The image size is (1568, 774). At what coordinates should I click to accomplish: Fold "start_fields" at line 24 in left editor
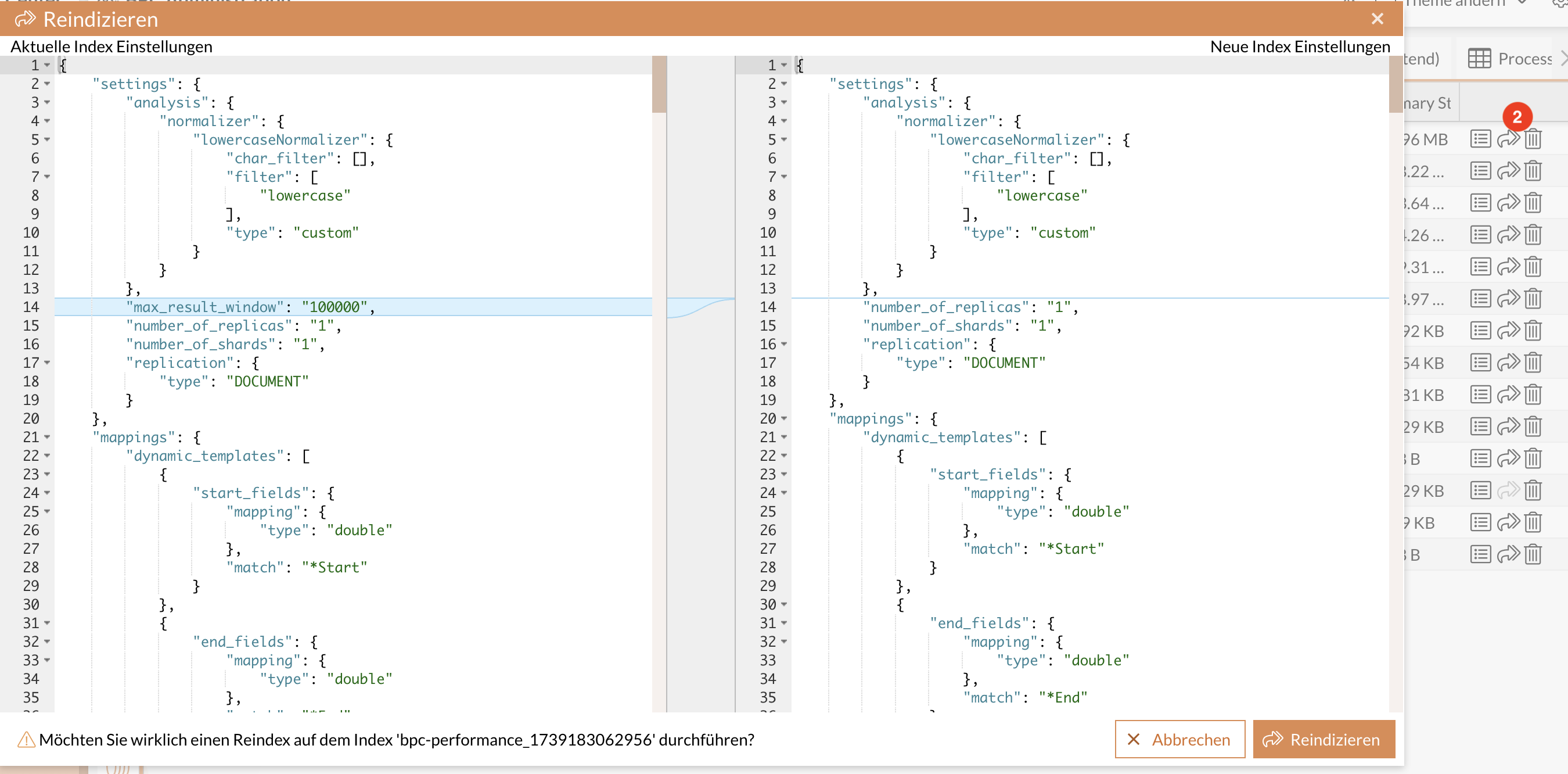tap(47, 493)
